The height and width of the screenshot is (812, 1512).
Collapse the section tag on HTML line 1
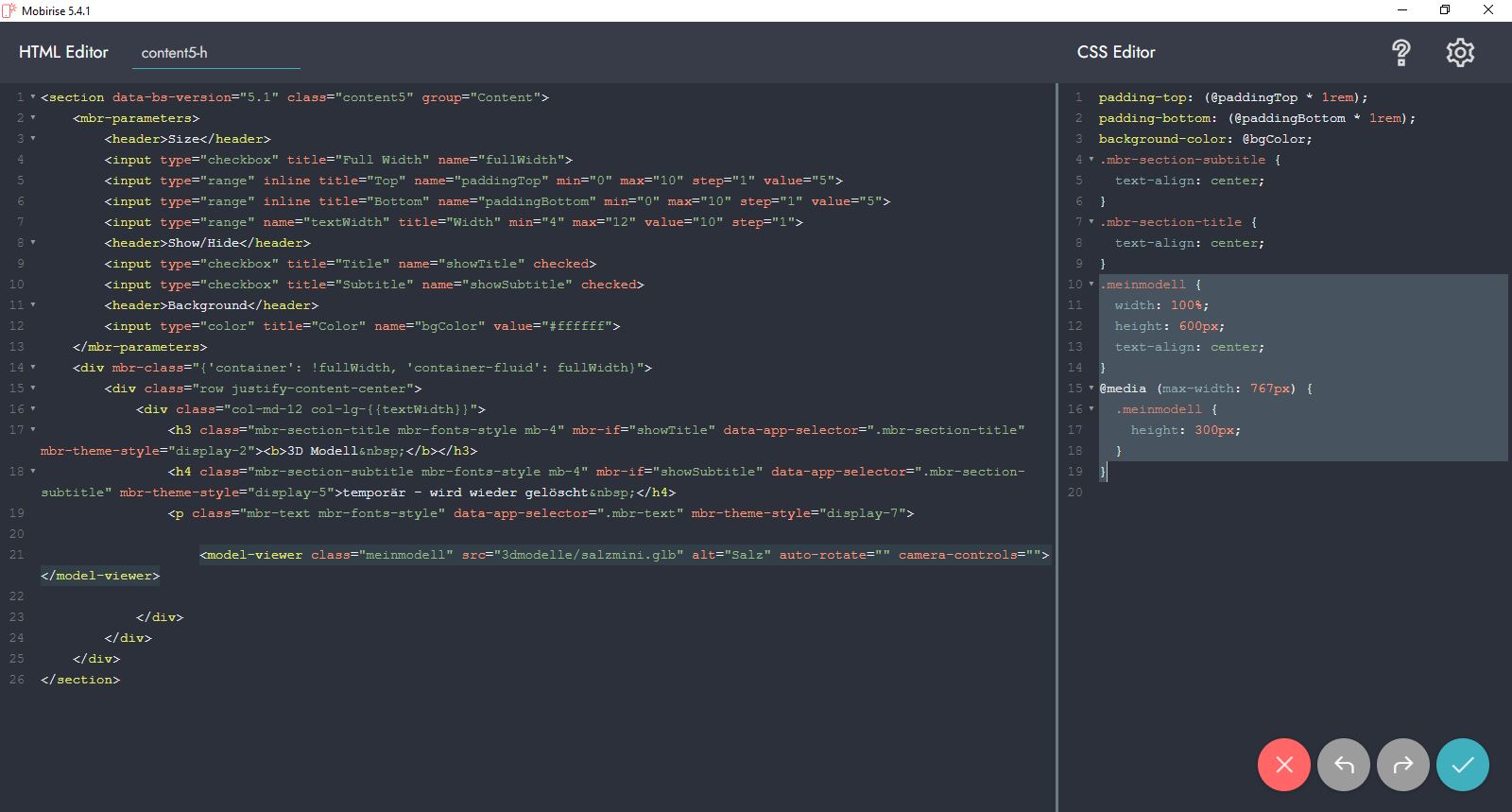(33, 97)
